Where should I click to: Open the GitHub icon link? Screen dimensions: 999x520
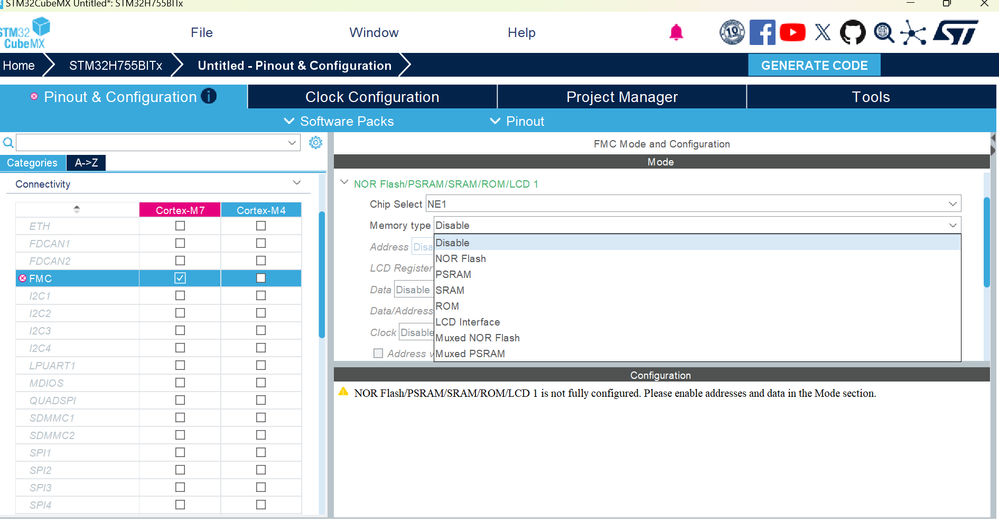852,32
